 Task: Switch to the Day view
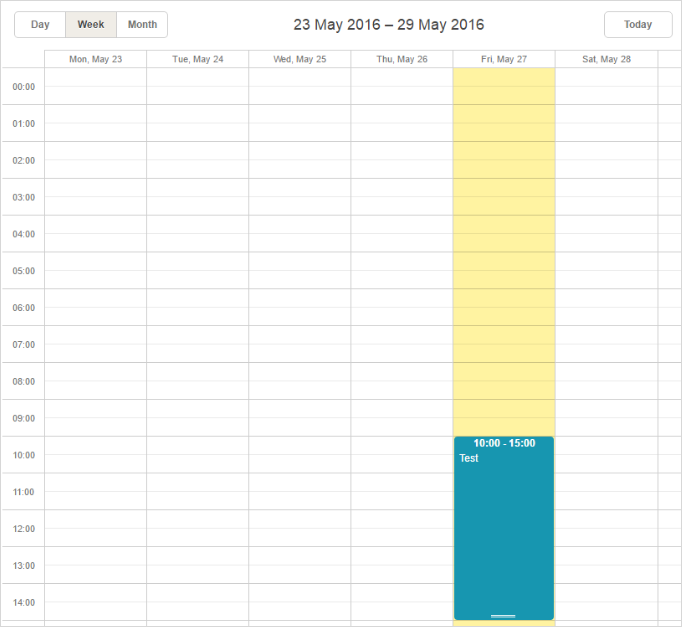coord(40,24)
